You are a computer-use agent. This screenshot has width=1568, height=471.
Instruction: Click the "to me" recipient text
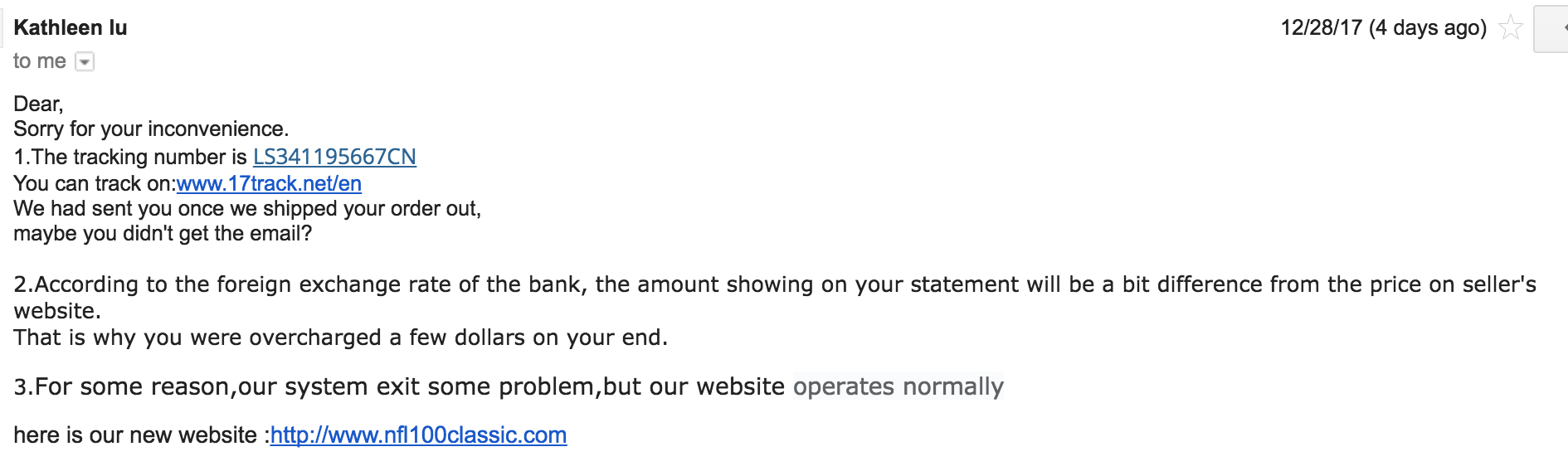pyautogui.click(x=40, y=61)
